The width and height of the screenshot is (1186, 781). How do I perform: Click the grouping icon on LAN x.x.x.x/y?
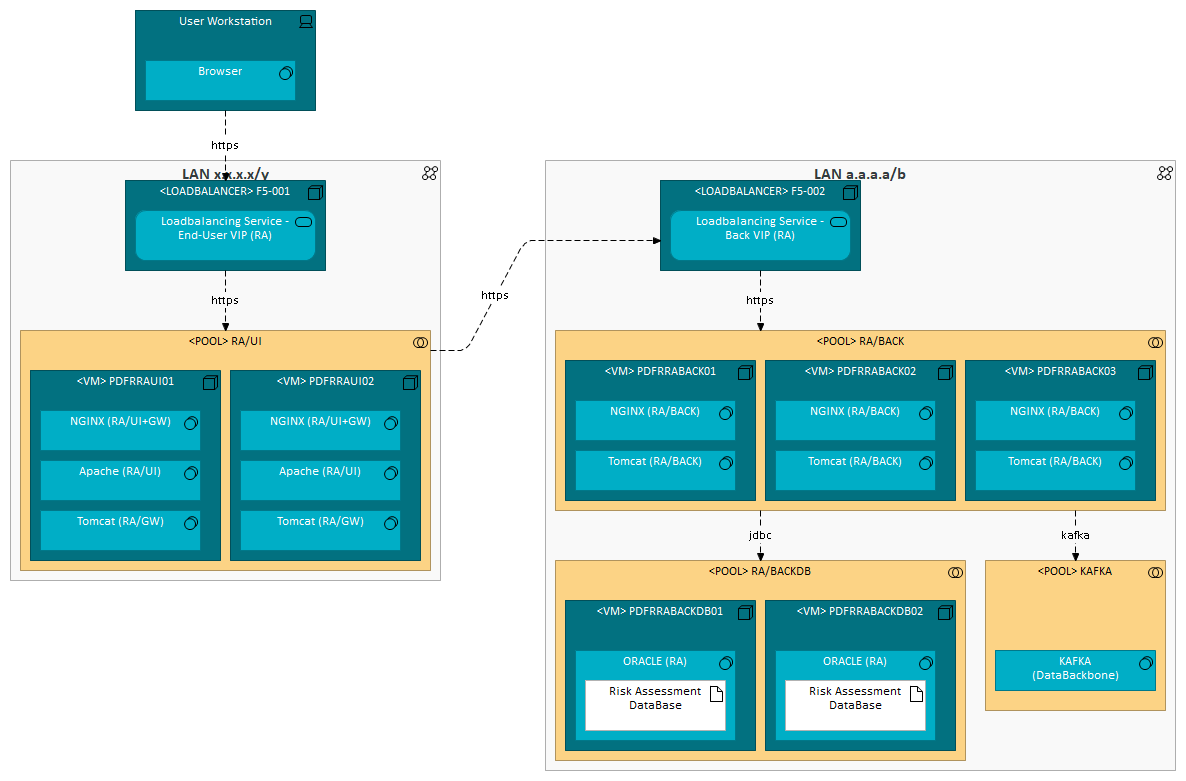coord(429,172)
